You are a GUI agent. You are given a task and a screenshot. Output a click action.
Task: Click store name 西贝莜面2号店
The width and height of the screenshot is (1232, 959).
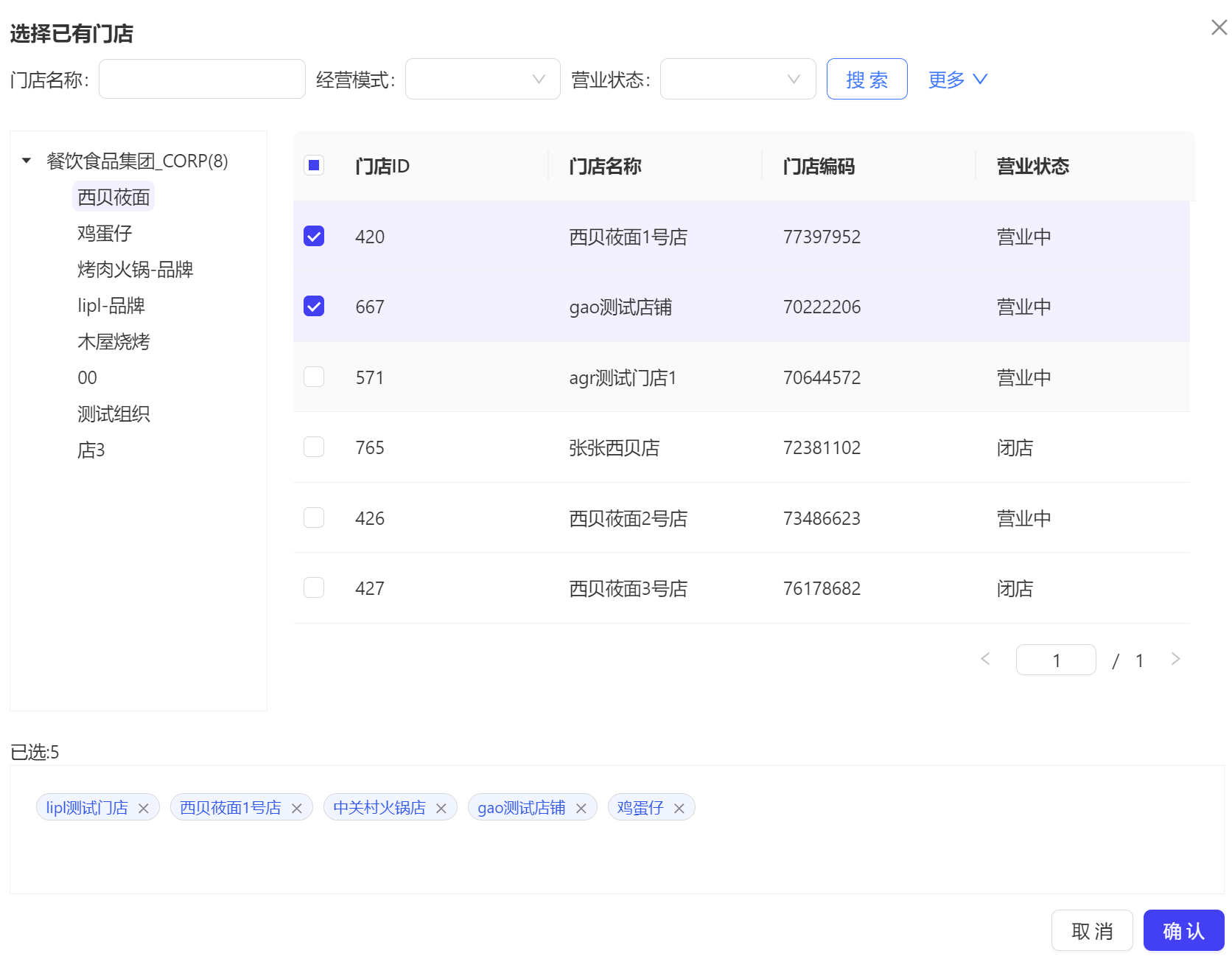(x=628, y=518)
